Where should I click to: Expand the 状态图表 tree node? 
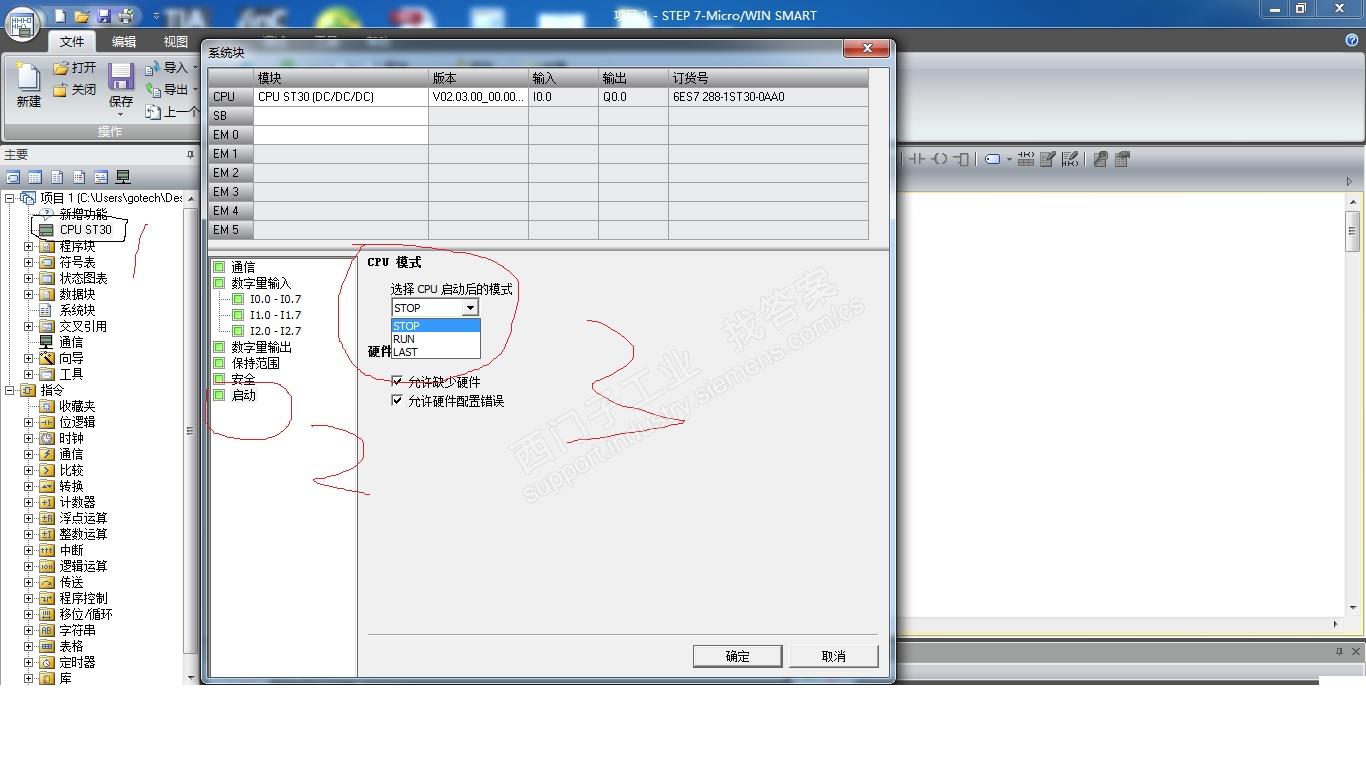coord(28,278)
